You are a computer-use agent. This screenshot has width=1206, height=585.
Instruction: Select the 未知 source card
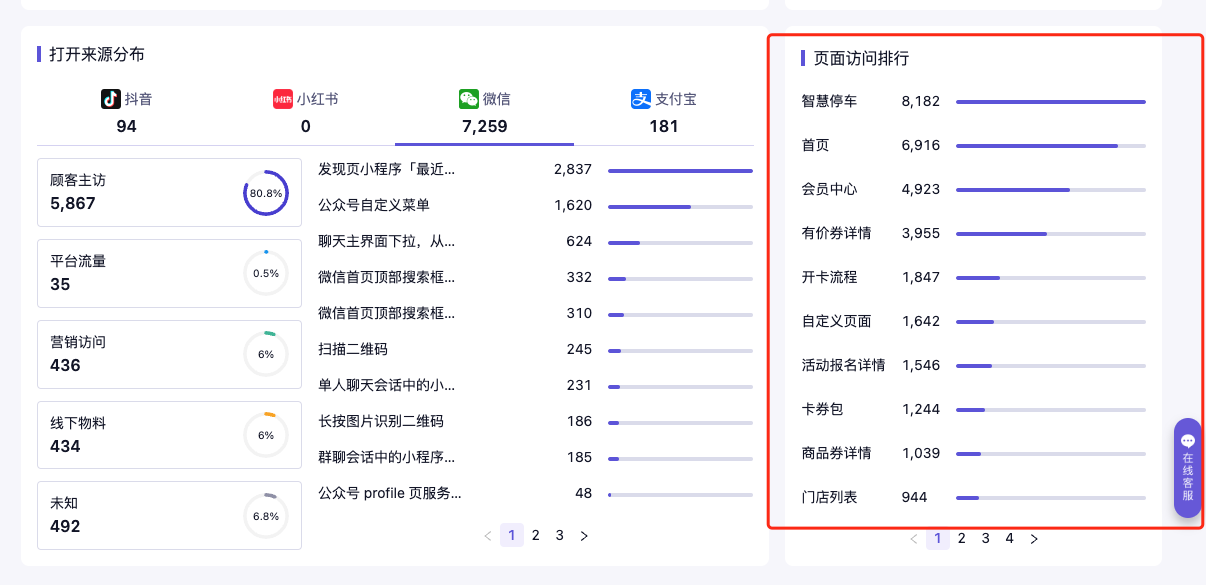[169, 515]
